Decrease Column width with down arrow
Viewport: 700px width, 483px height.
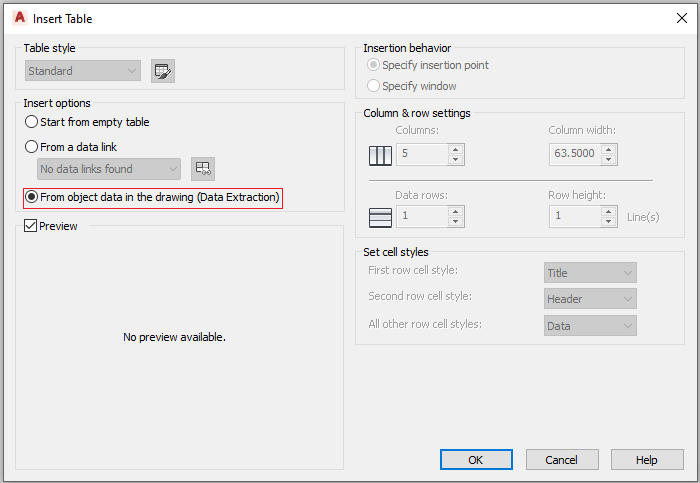click(x=608, y=159)
